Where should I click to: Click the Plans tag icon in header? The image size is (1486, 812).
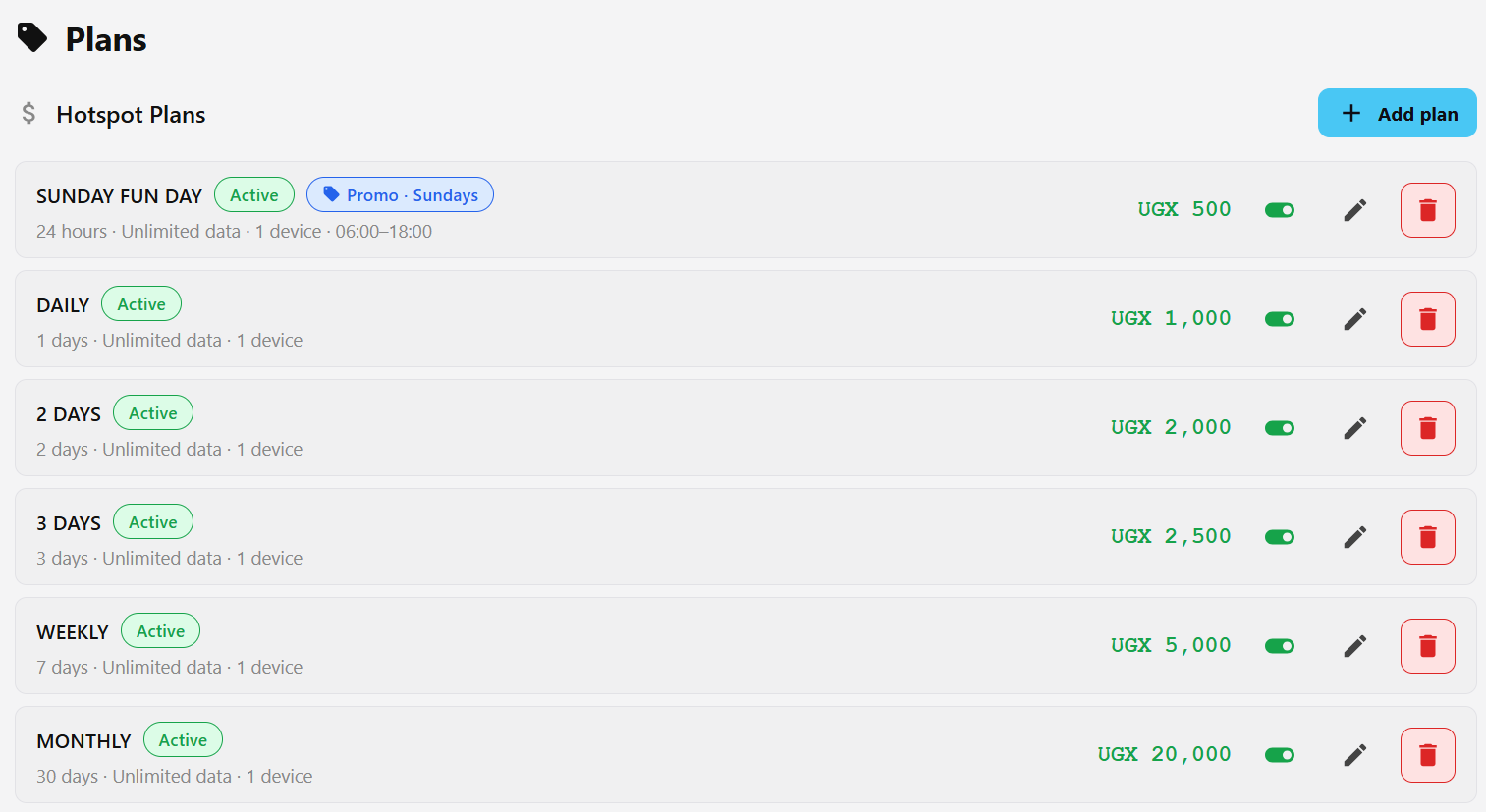pos(32,38)
